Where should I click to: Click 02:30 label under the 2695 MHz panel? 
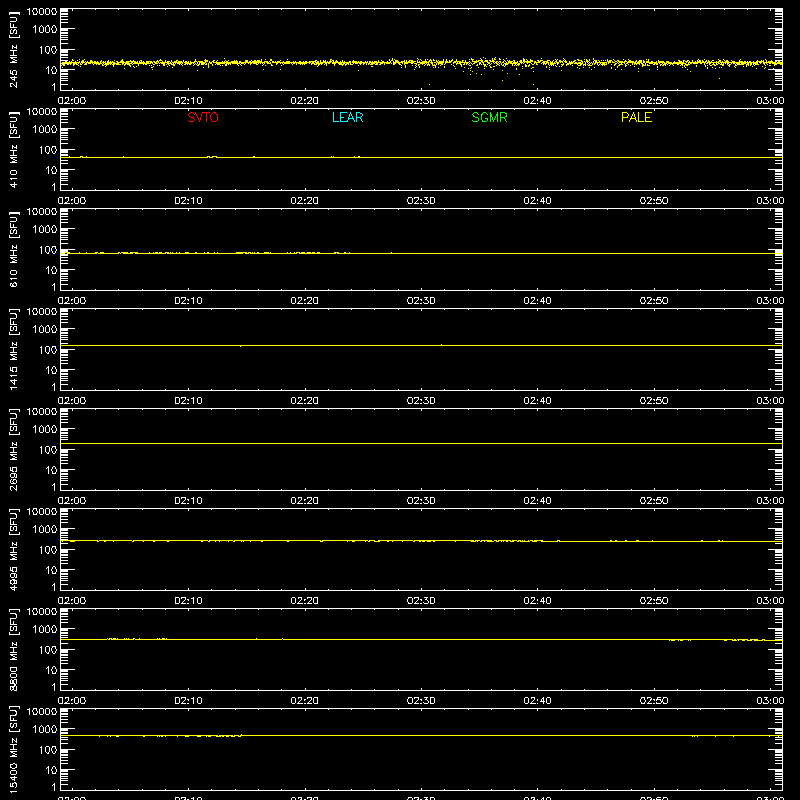421,501
